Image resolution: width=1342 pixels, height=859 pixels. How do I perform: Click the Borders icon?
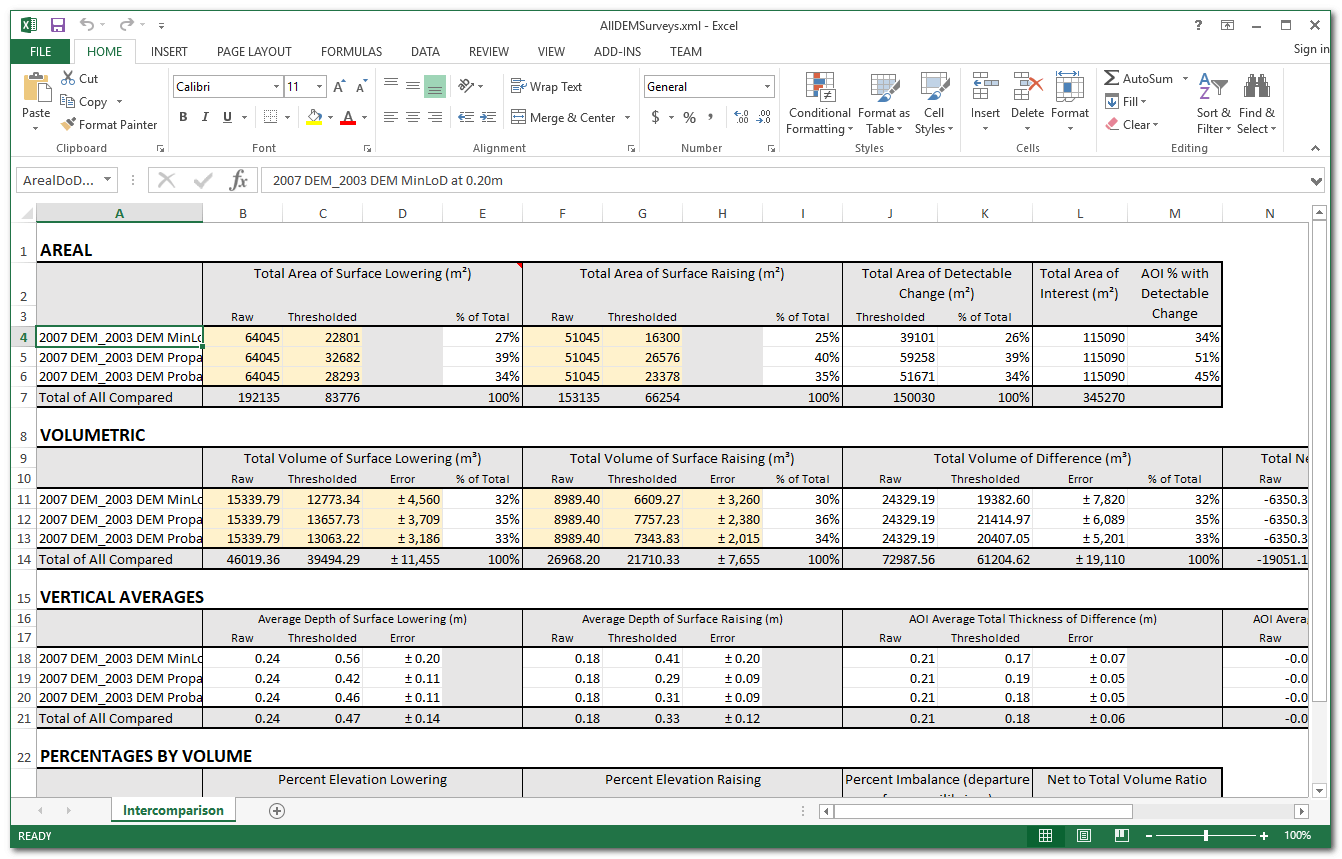pos(270,117)
